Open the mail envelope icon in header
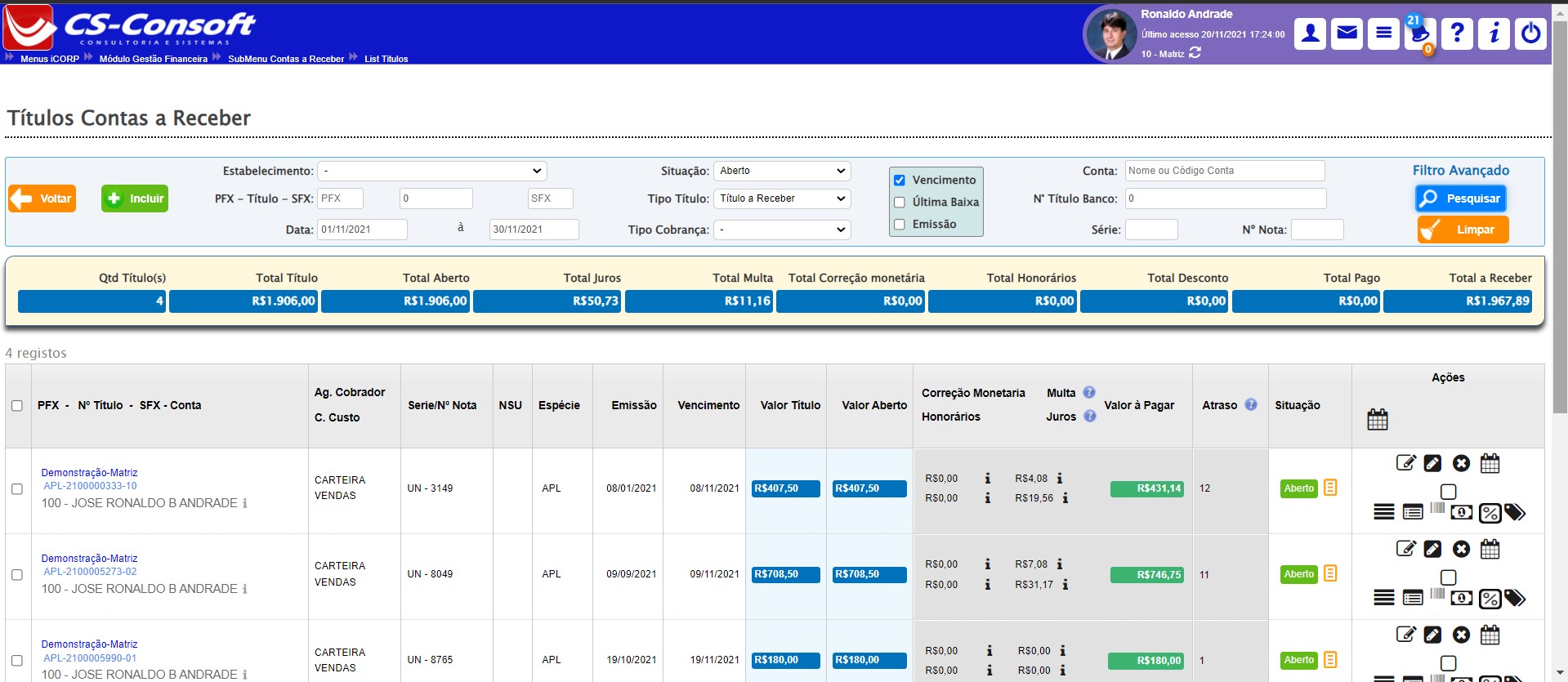The image size is (1568, 682). pos(1347,33)
